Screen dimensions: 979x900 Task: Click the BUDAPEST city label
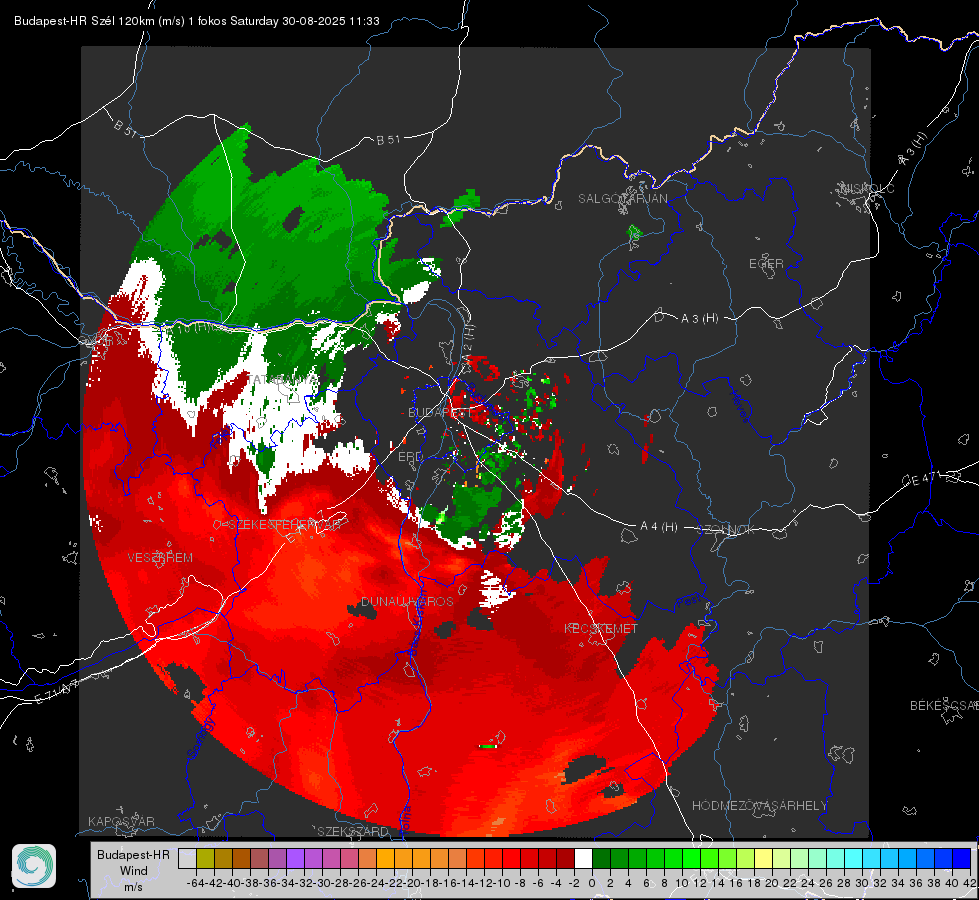tap(440, 413)
